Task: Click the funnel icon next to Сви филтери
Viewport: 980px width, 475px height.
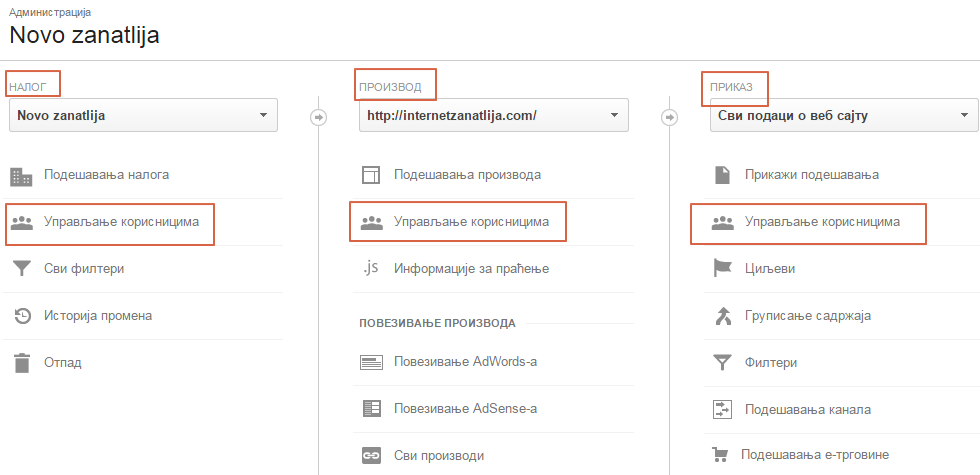Action: 21,269
